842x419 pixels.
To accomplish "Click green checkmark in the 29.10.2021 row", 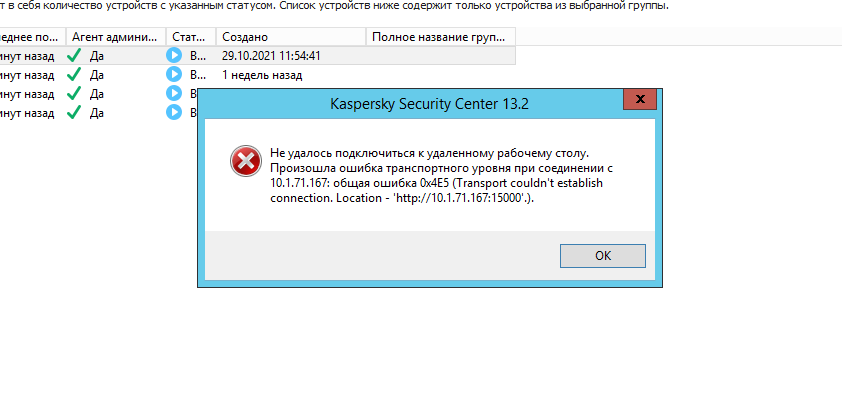I will pyautogui.click(x=73, y=56).
